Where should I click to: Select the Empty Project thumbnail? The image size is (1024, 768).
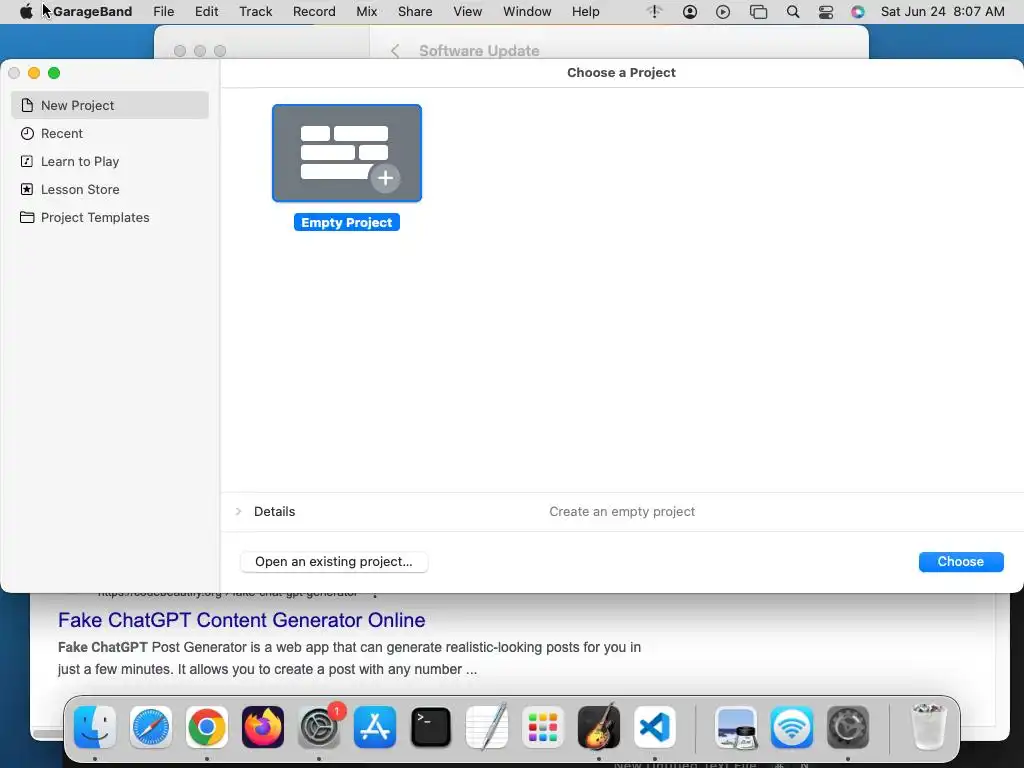347,153
